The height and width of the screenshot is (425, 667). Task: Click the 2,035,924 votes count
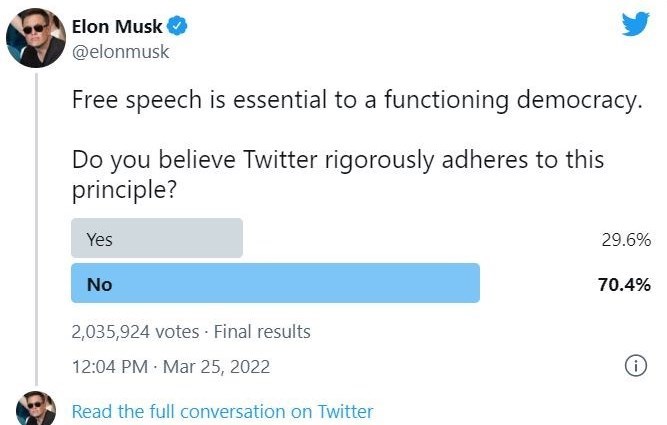136,331
